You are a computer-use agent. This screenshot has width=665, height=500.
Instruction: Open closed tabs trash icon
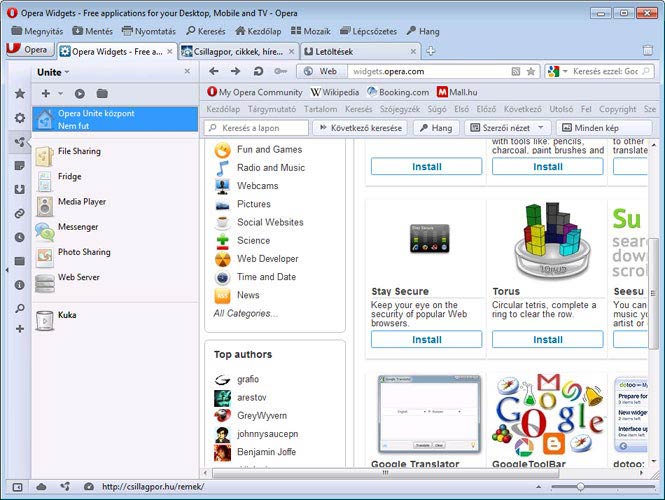pos(648,50)
